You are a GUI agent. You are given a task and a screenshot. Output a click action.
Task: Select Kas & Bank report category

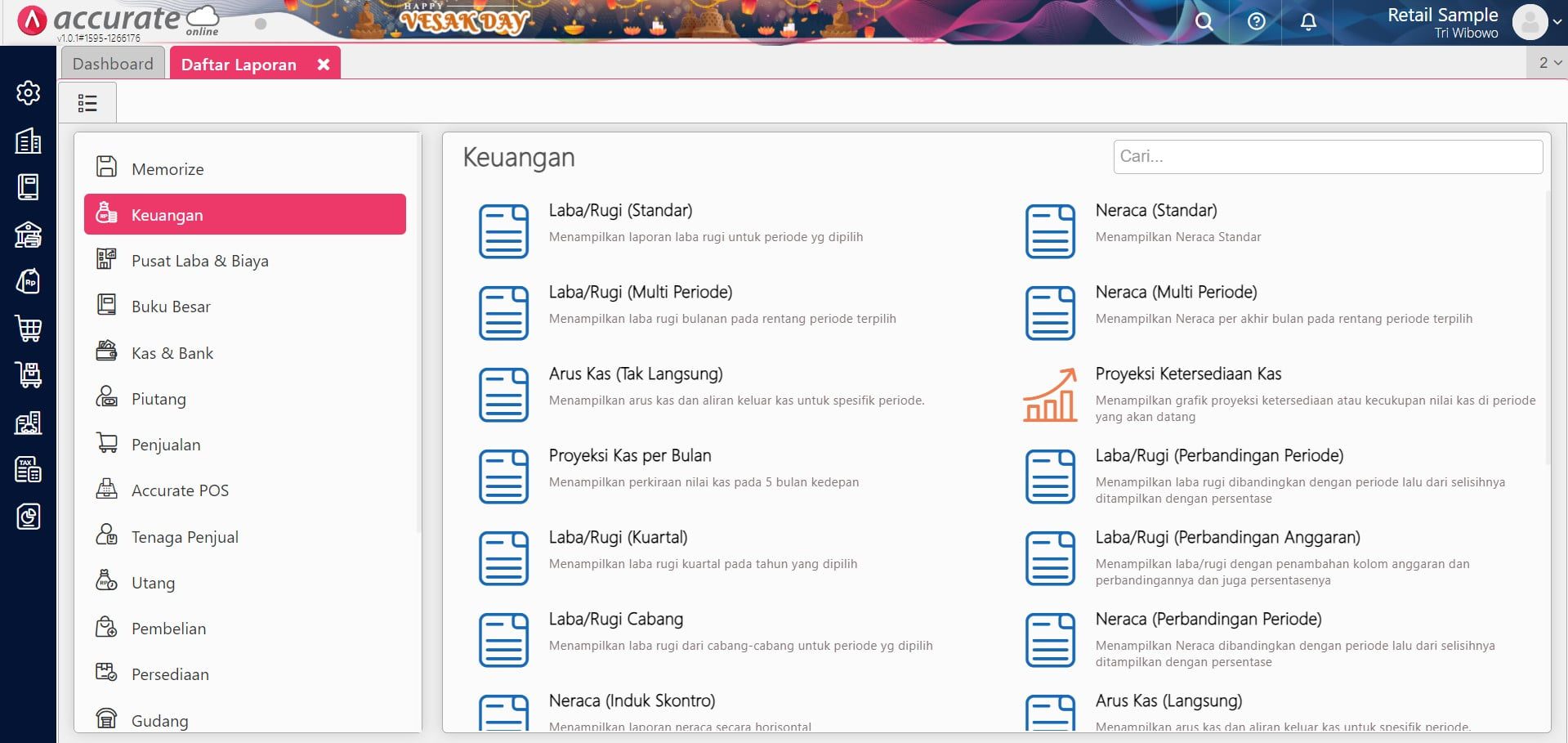pyautogui.click(x=172, y=353)
